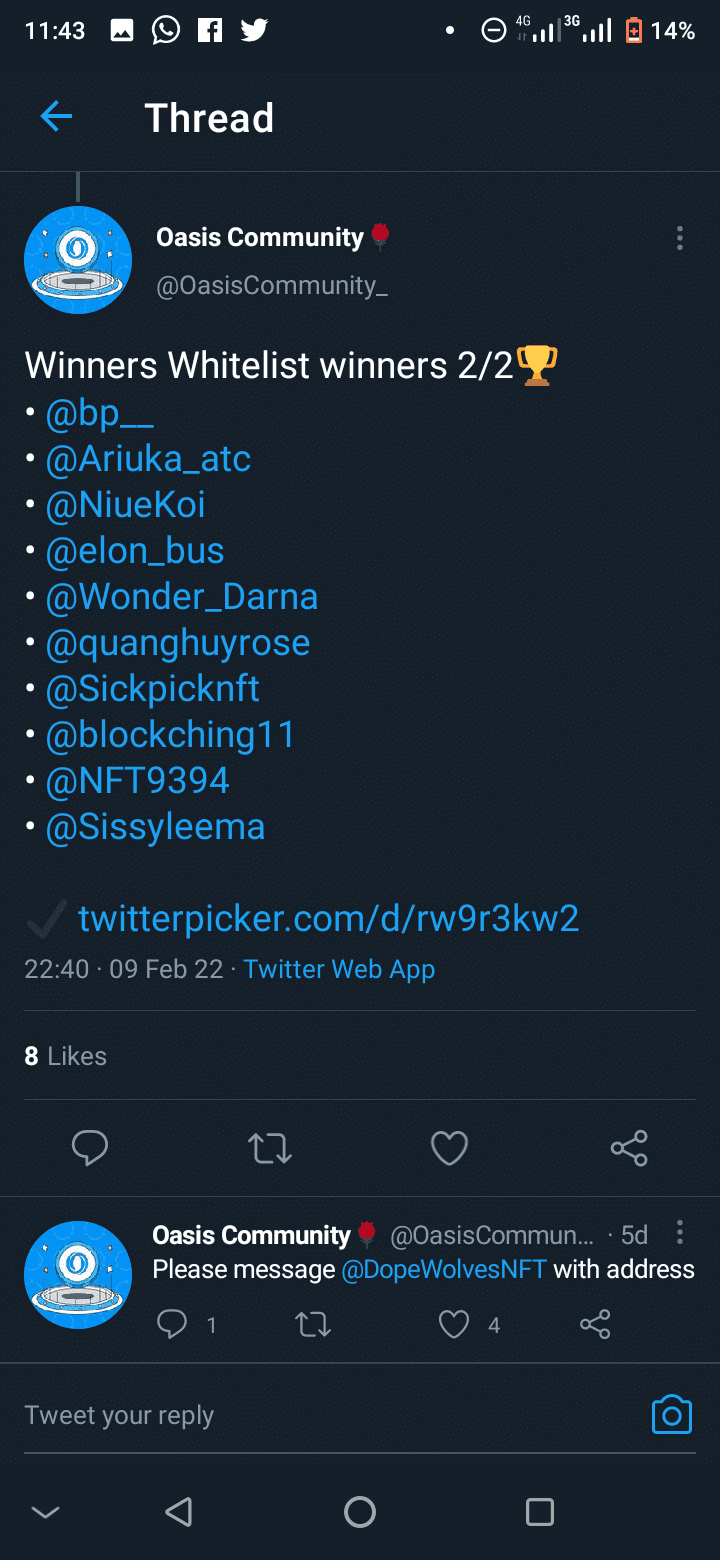Retweet the main winners tweet

click(270, 1148)
